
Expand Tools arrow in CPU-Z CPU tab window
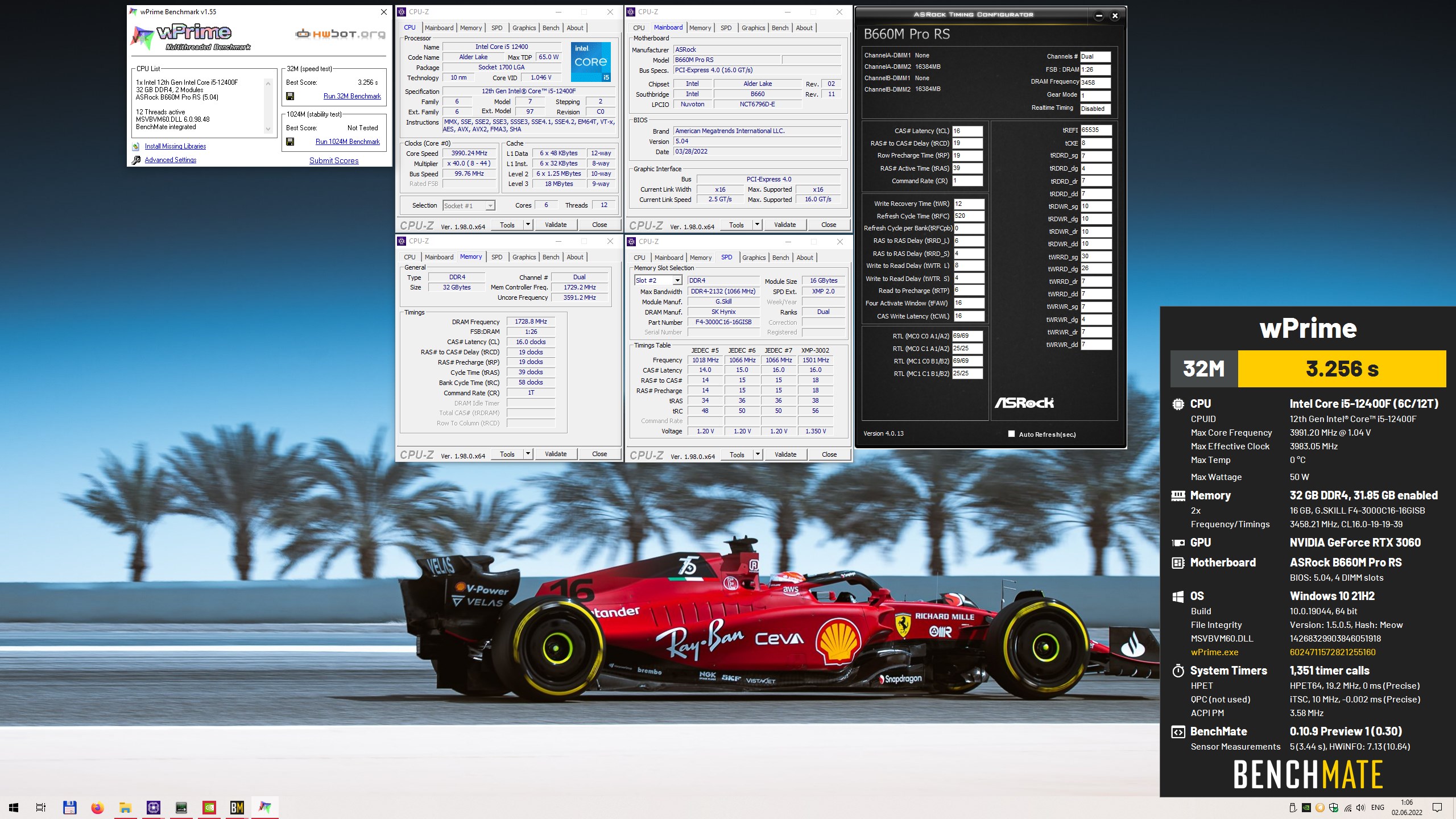pos(527,225)
